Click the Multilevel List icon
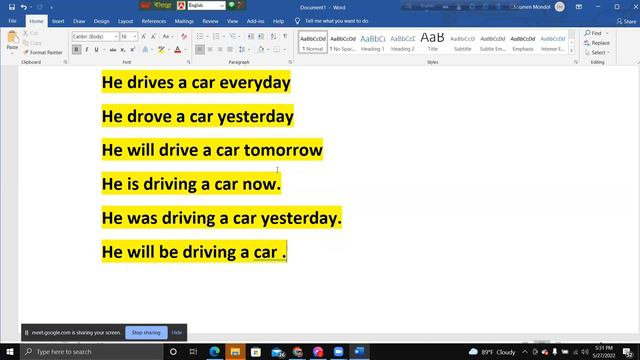 (x=232, y=37)
